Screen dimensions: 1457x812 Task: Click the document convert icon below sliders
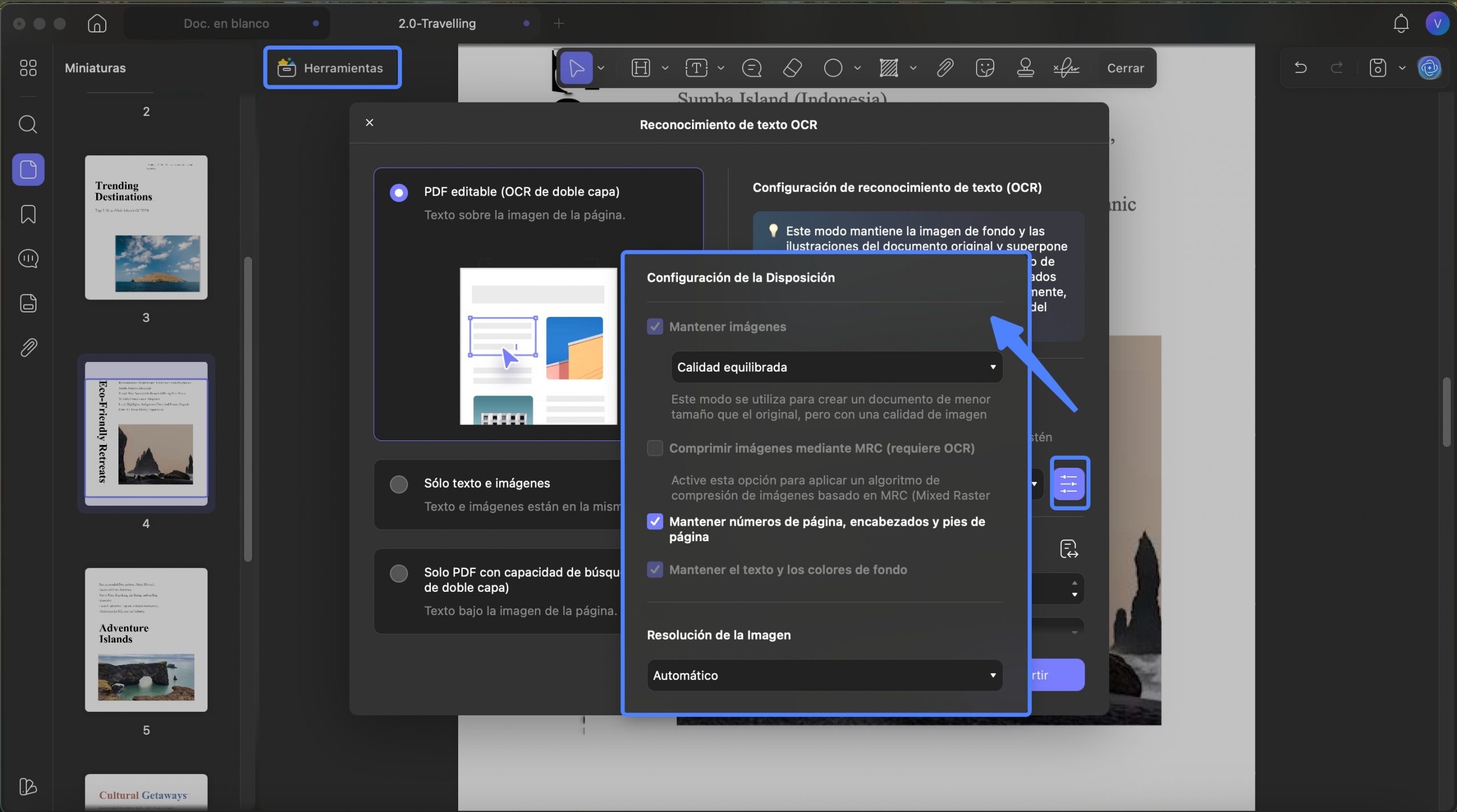pyautogui.click(x=1069, y=549)
